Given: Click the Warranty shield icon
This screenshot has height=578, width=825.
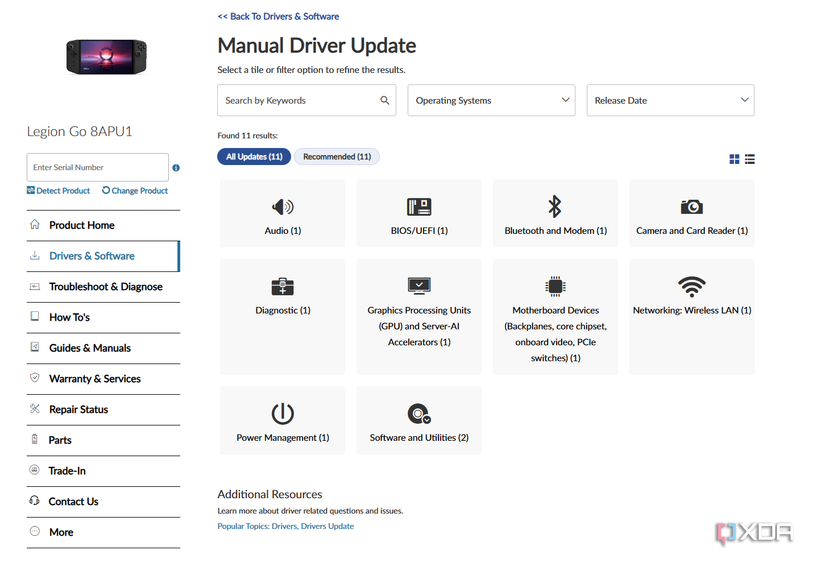Looking at the screenshot, I should tap(35, 378).
